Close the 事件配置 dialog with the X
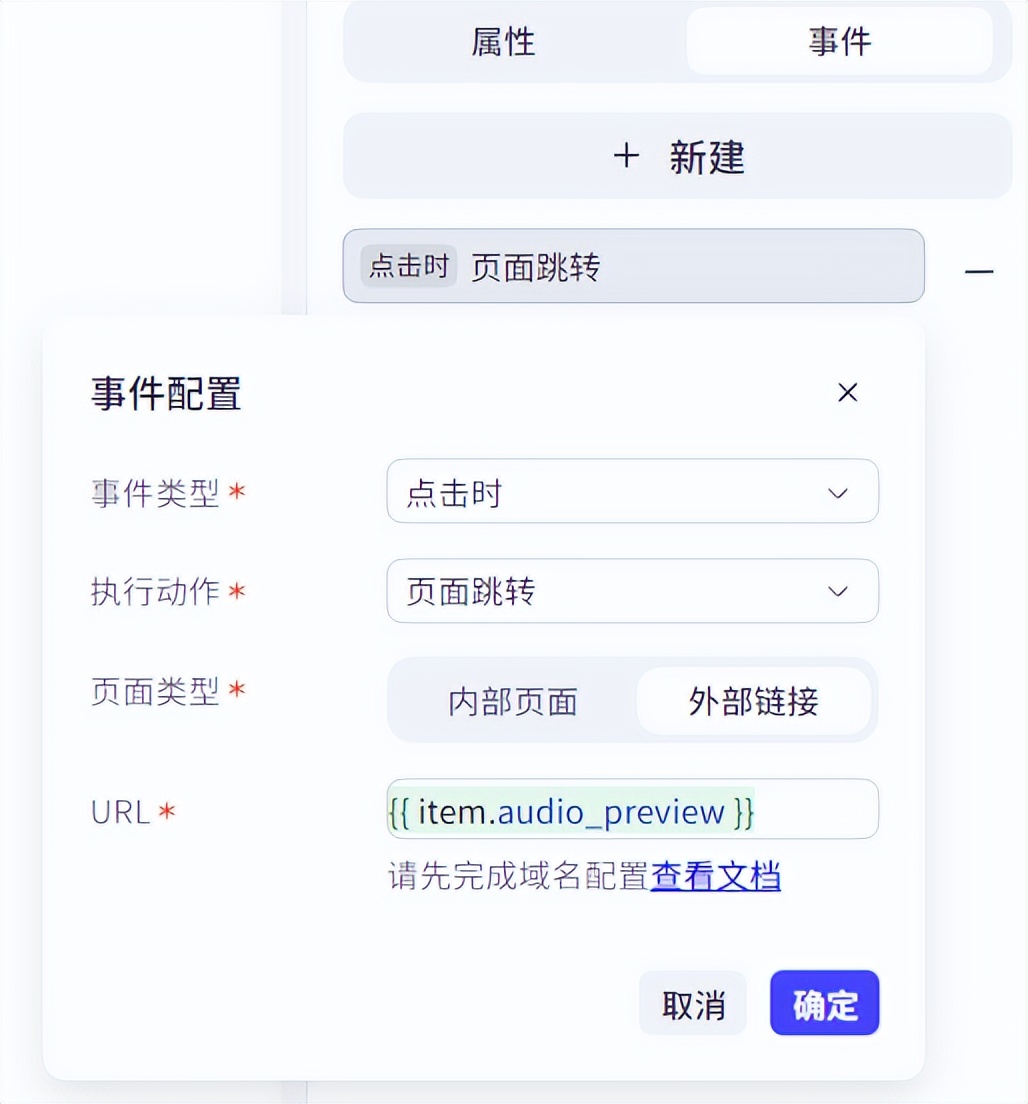 (x=847, y=392)
